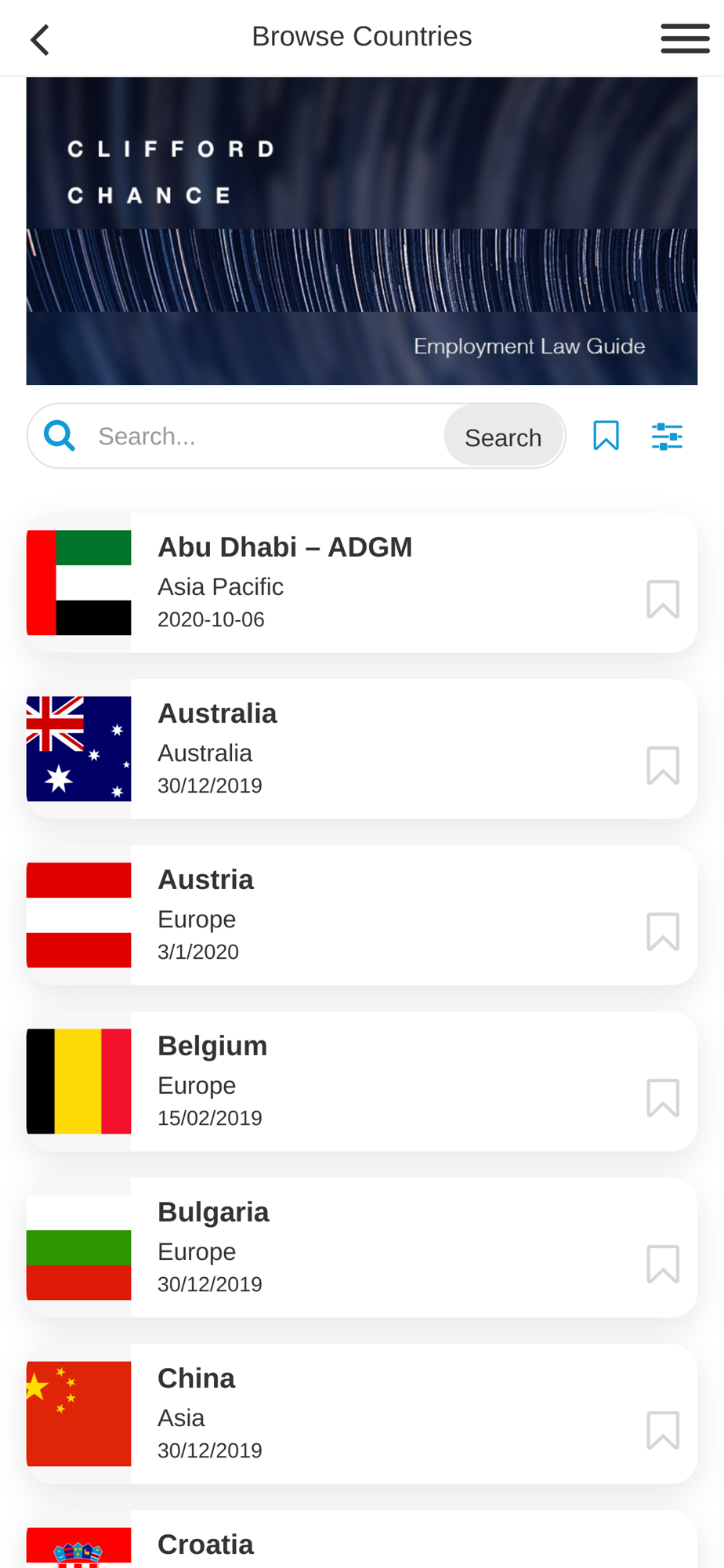Focus the Search... text field
The height and width of the screenshot is (1568, 724).
[x=266, y=436]
